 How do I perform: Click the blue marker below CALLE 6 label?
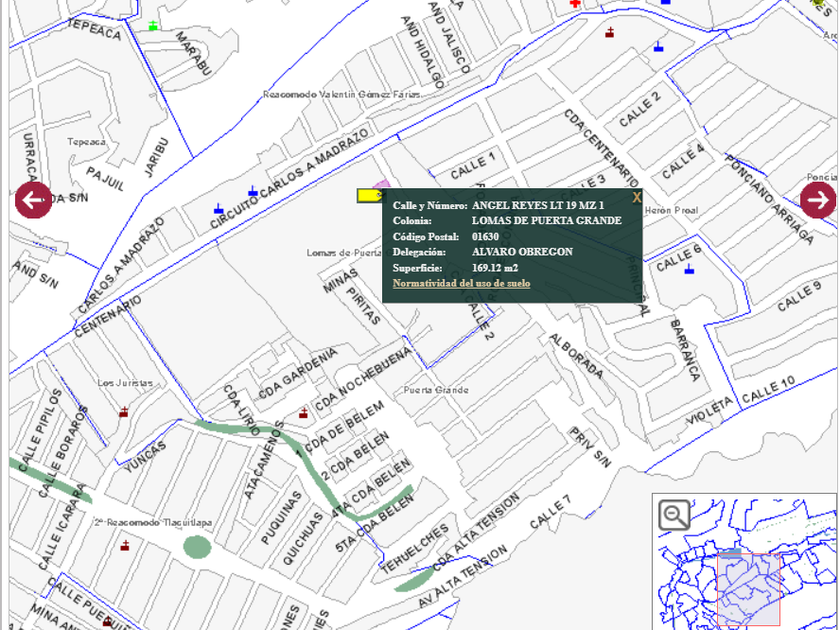[x=689, y=269]
